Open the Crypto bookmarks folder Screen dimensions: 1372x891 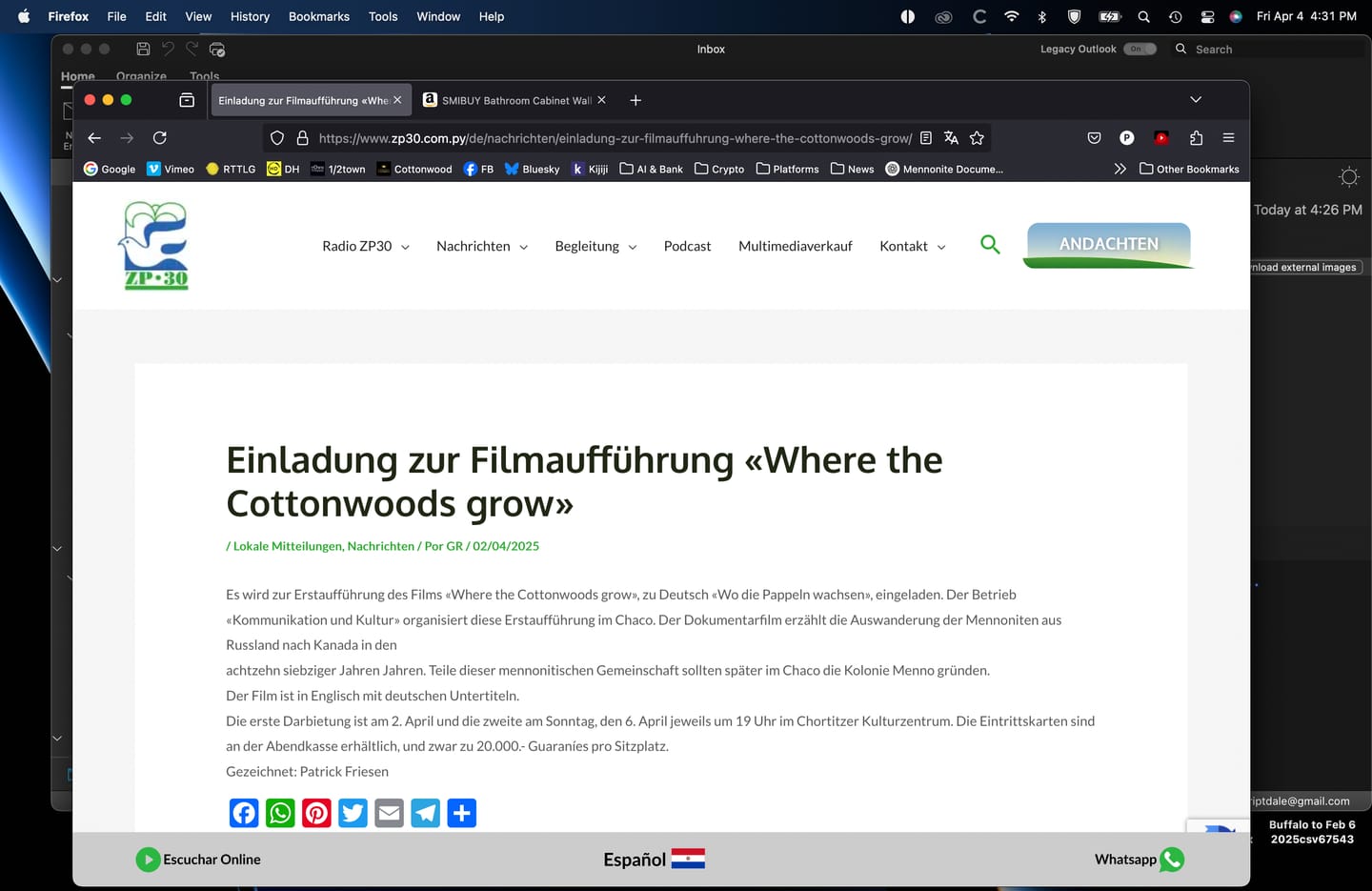click(719, 169)
